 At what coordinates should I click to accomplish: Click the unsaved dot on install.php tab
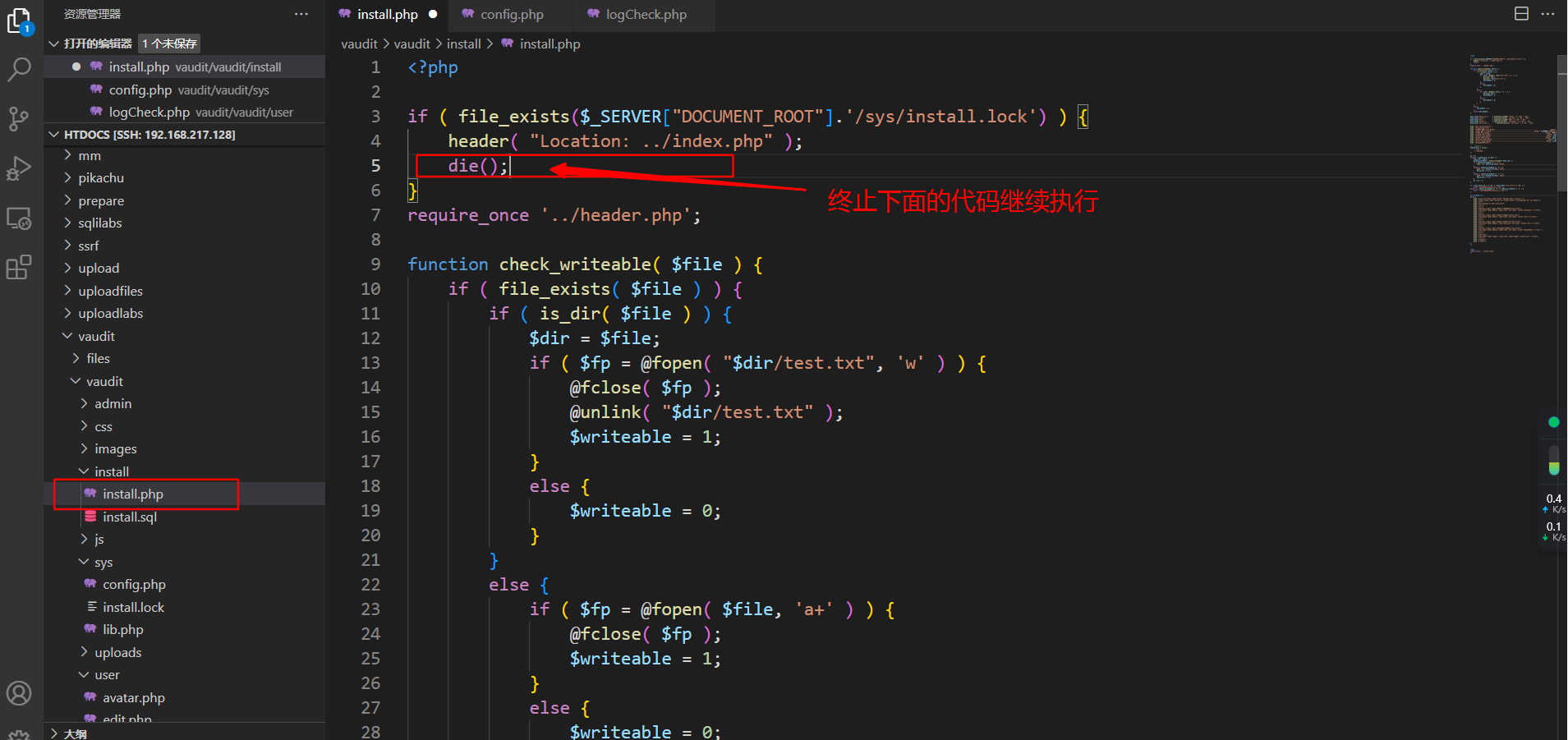433,14
